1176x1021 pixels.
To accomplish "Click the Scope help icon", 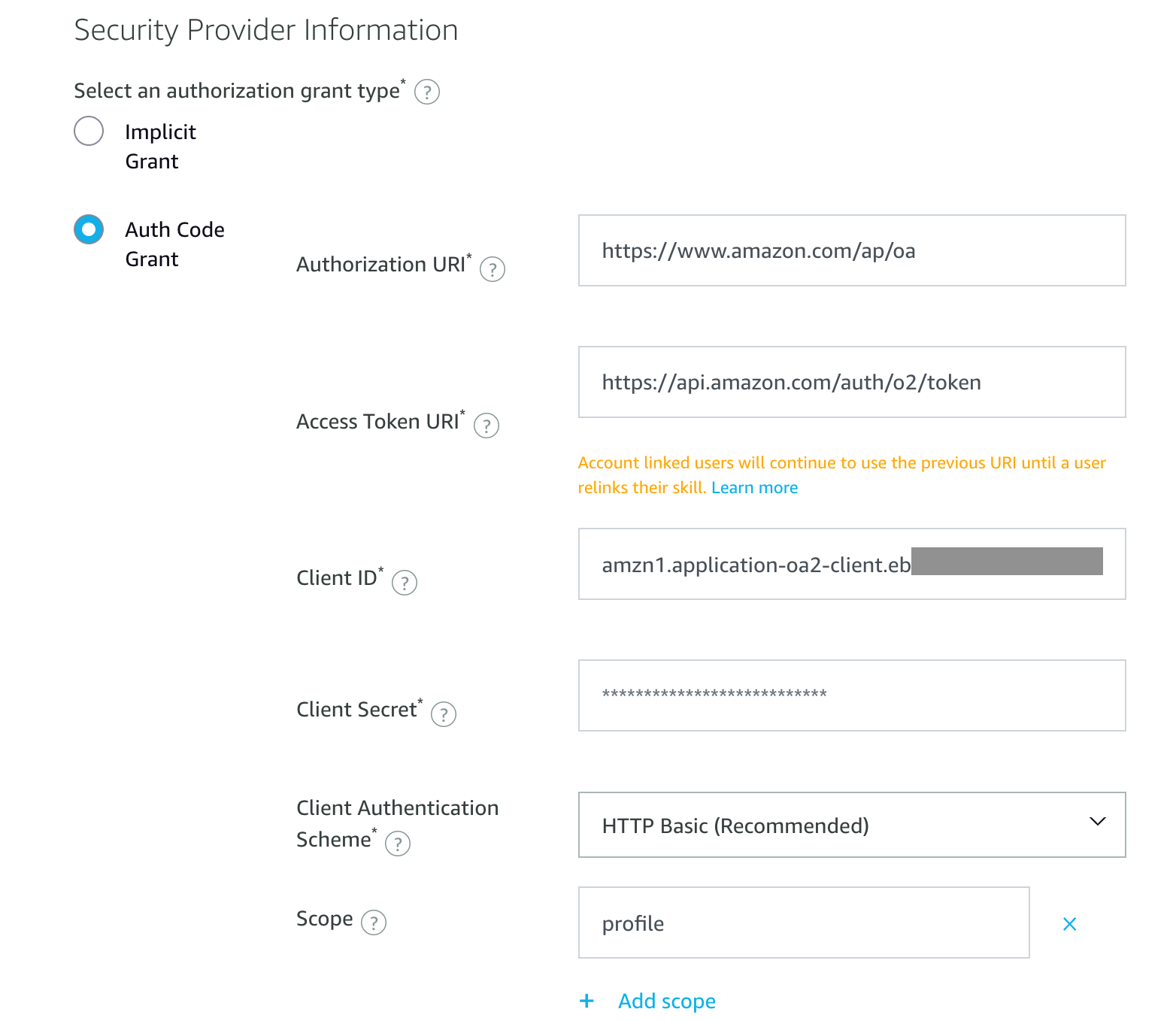I will tap(374, 922).
